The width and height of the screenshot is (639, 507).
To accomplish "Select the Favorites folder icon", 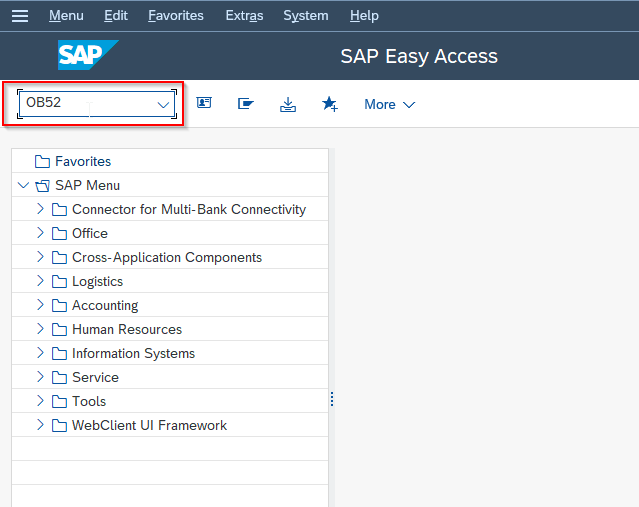I will (42, 161).
